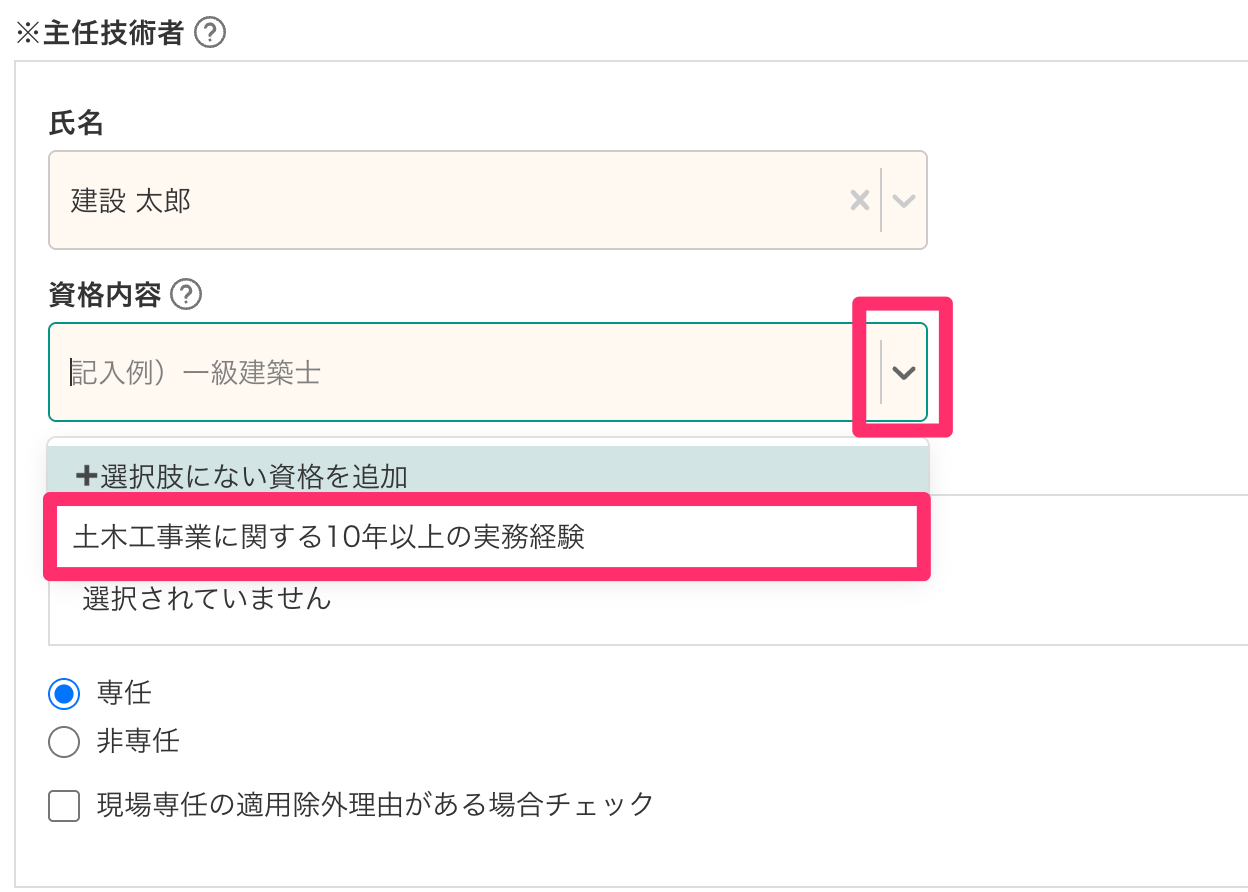The height and width of the screenshot is (892, 1248).
Task: Click the 氏名 field showing 建設 太郎
Action: (x=450, y=200)
